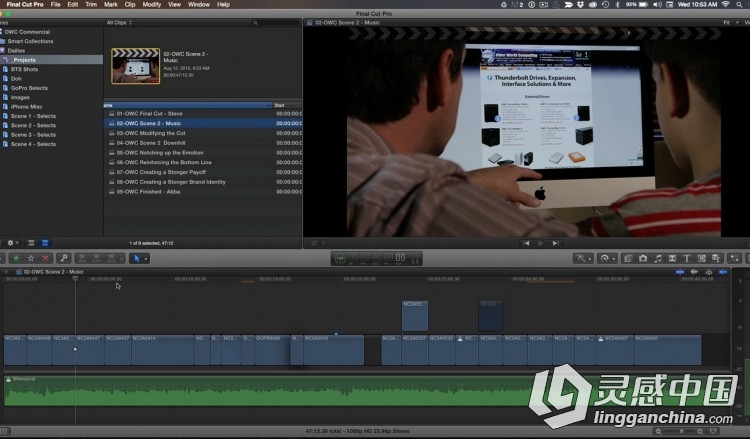Mark clip as Favorite with green star

[16, 258]
